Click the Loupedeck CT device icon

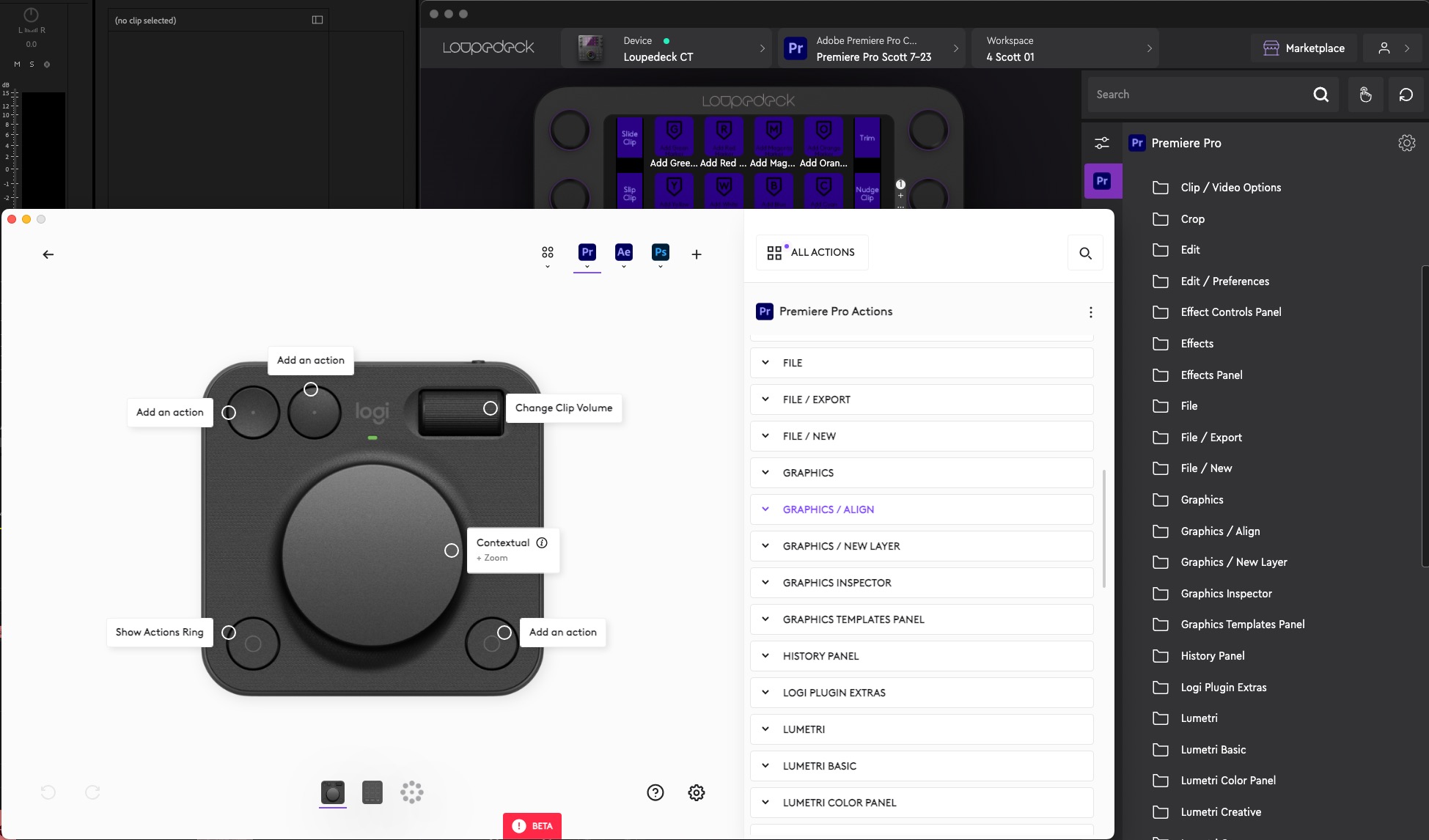point(592,48)
